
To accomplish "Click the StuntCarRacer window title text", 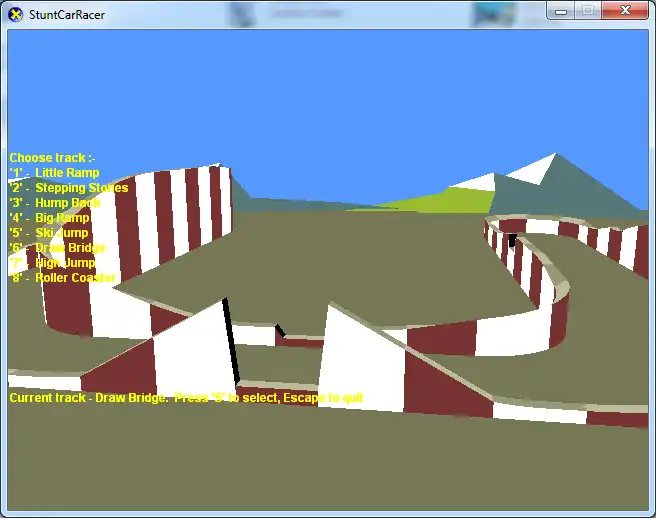I will click(x=67, y=15).
